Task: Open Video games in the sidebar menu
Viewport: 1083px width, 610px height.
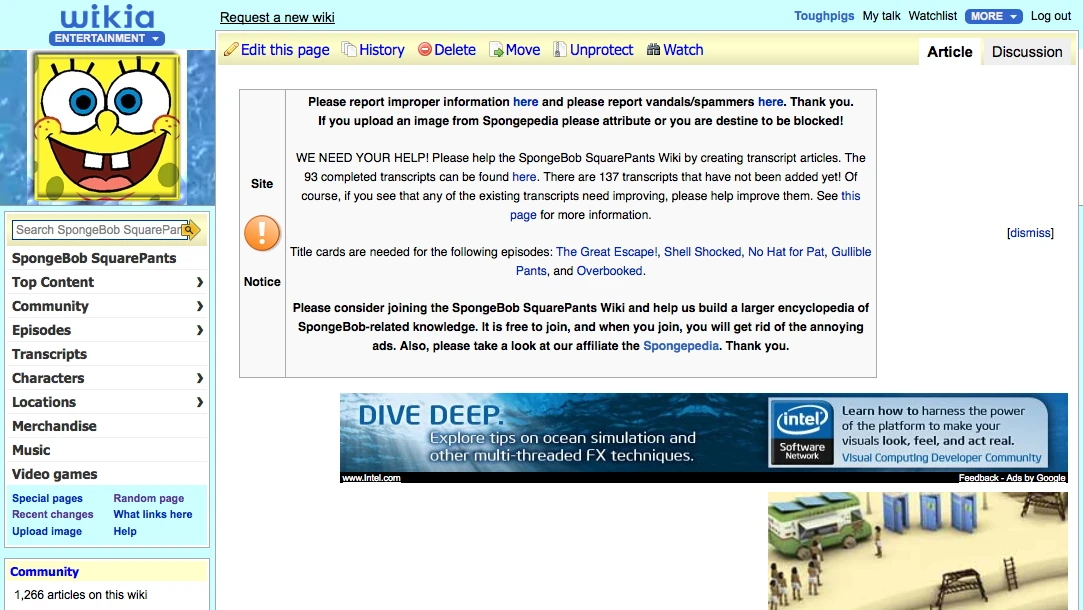Action: [55, 475]
